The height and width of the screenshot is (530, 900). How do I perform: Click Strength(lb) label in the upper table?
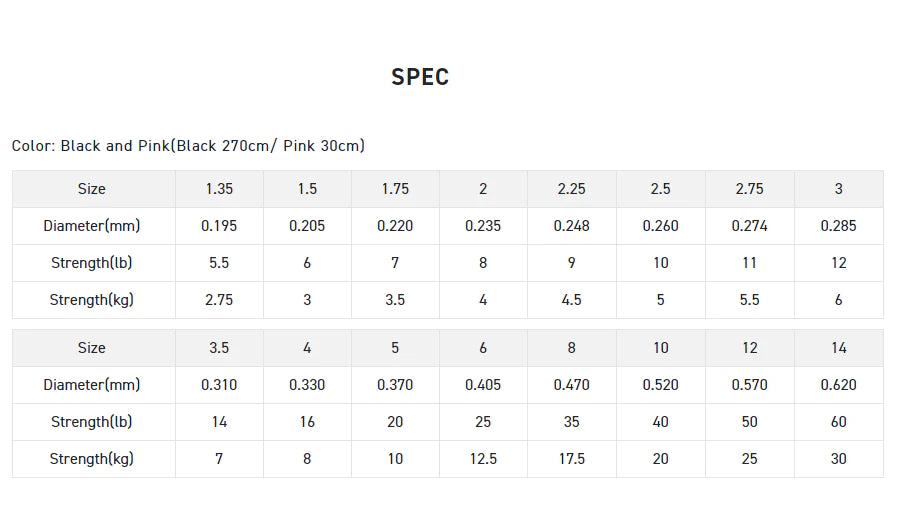(91, 263)
